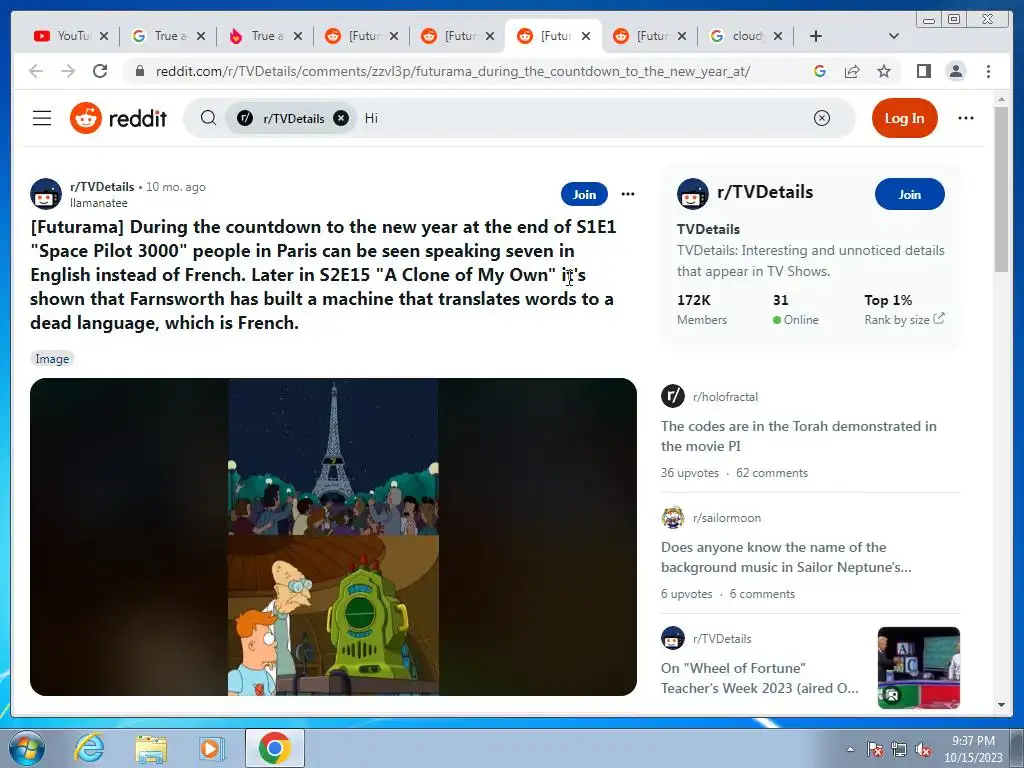Click the r/TVDetails avatar beside the post

46,194
